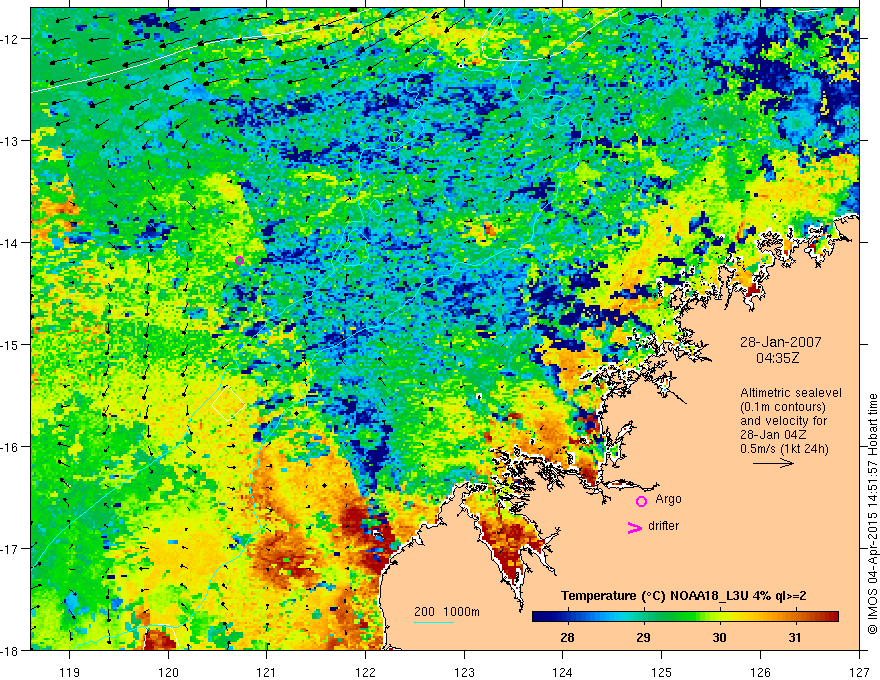Screen dimensions: 880x680
Task: Click the white diamond marker near 120.6°E
Action: [228, 403]
